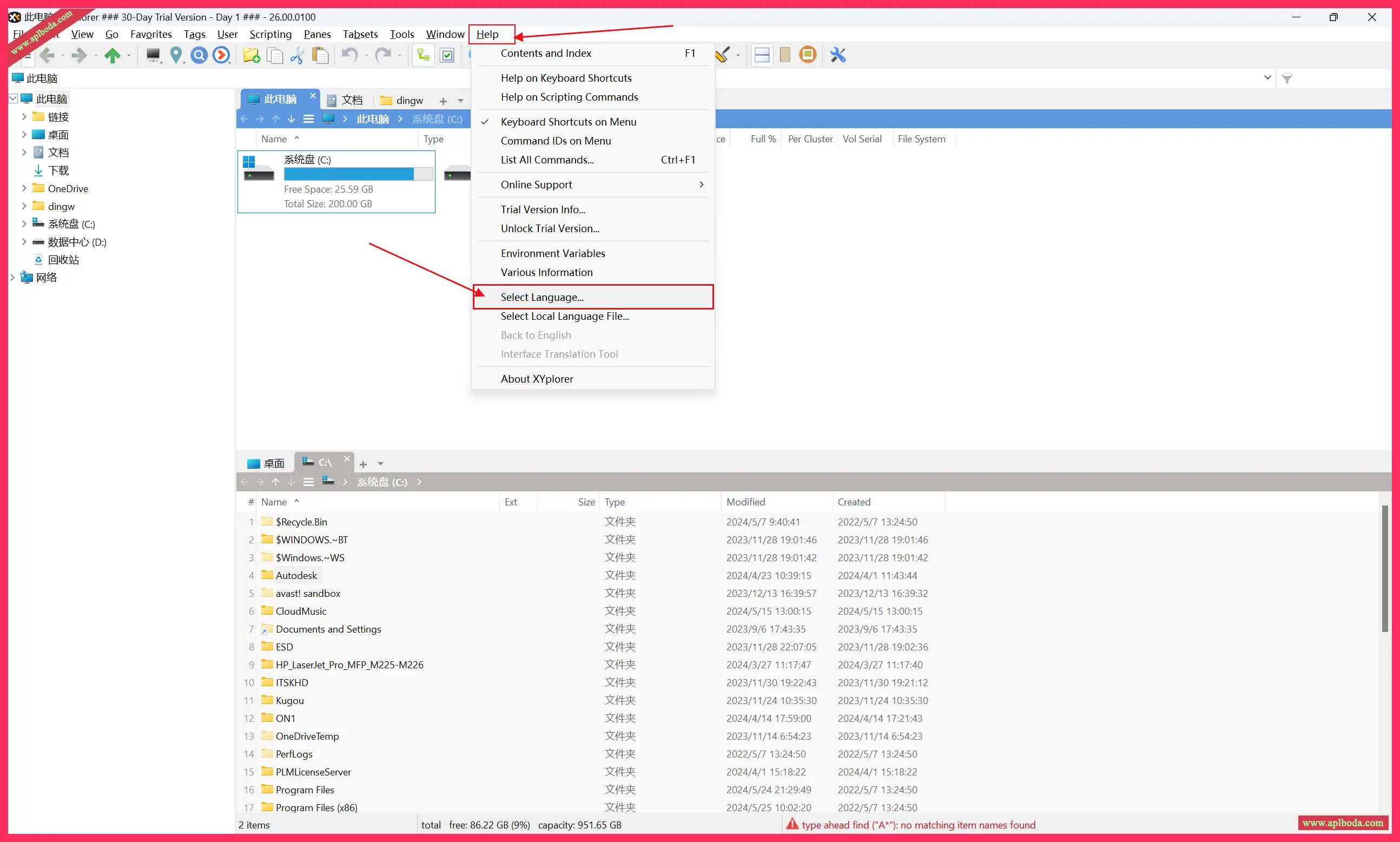
Task: Open the address bar dropdown arrow
Action: [1268, 78]
